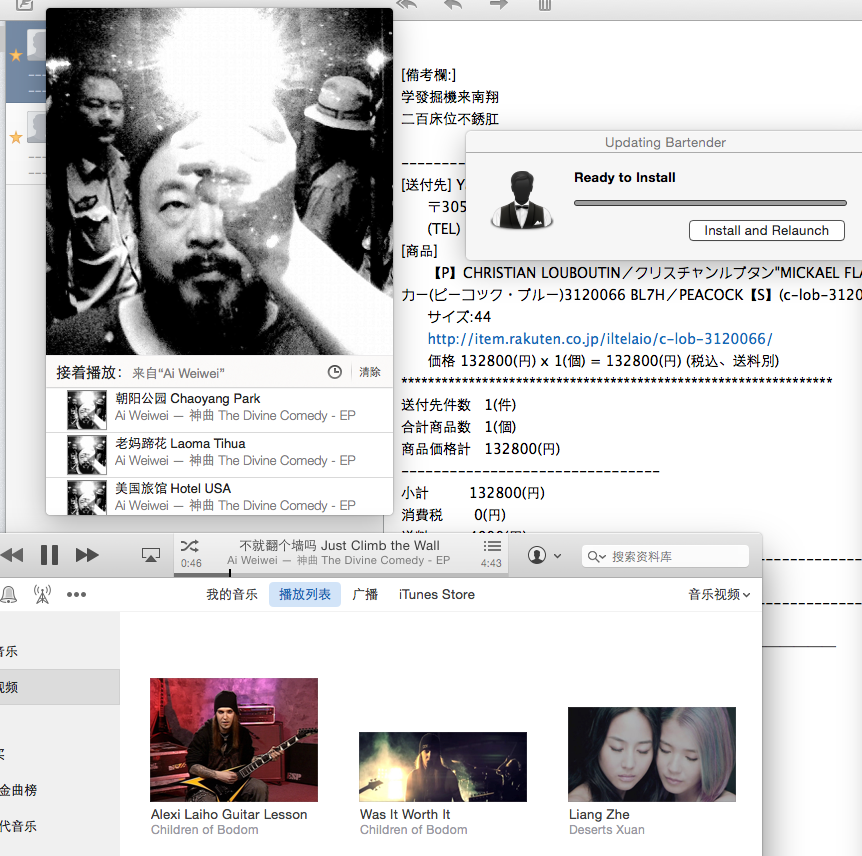Open the podcast antenna icon

click(42, 594)
